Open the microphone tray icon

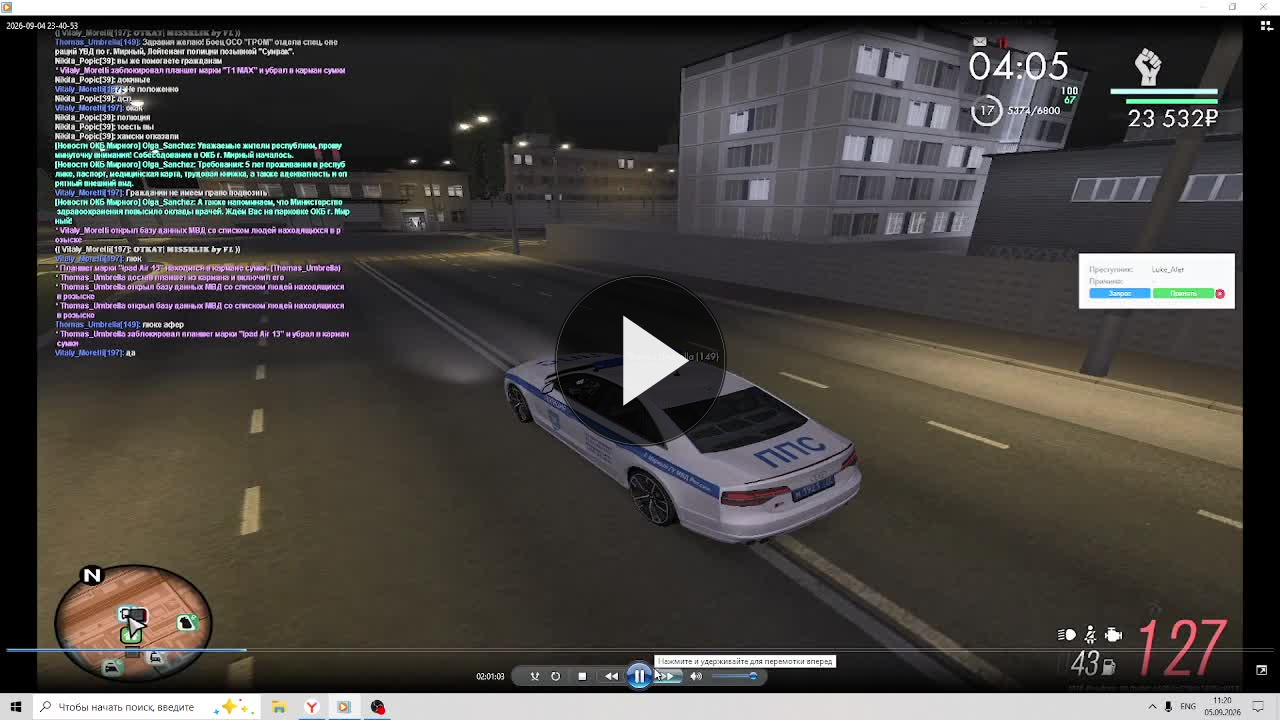[1168, 707]
